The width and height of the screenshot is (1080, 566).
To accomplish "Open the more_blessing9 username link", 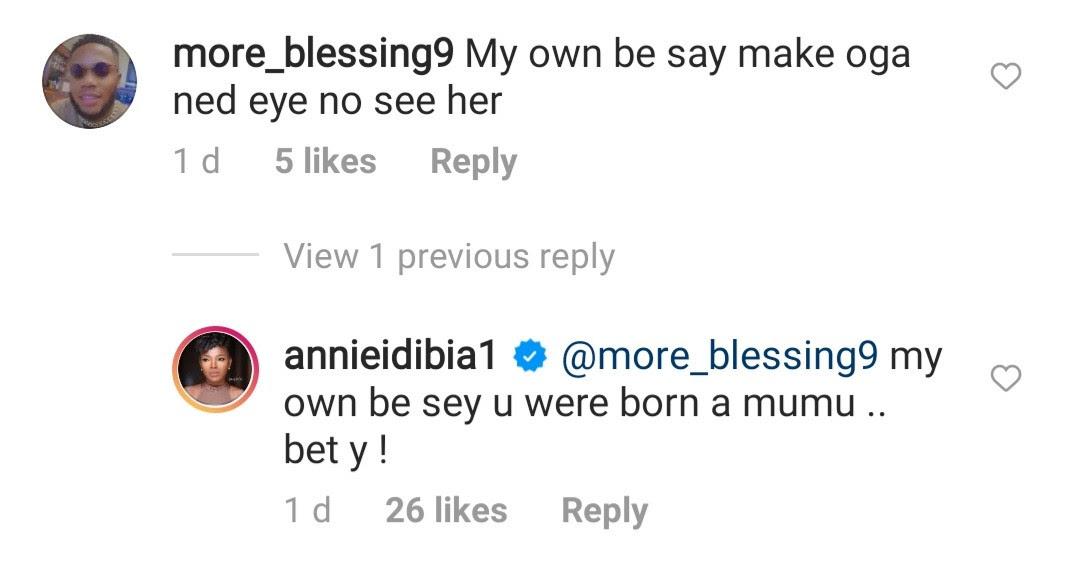I will (314, 54).
